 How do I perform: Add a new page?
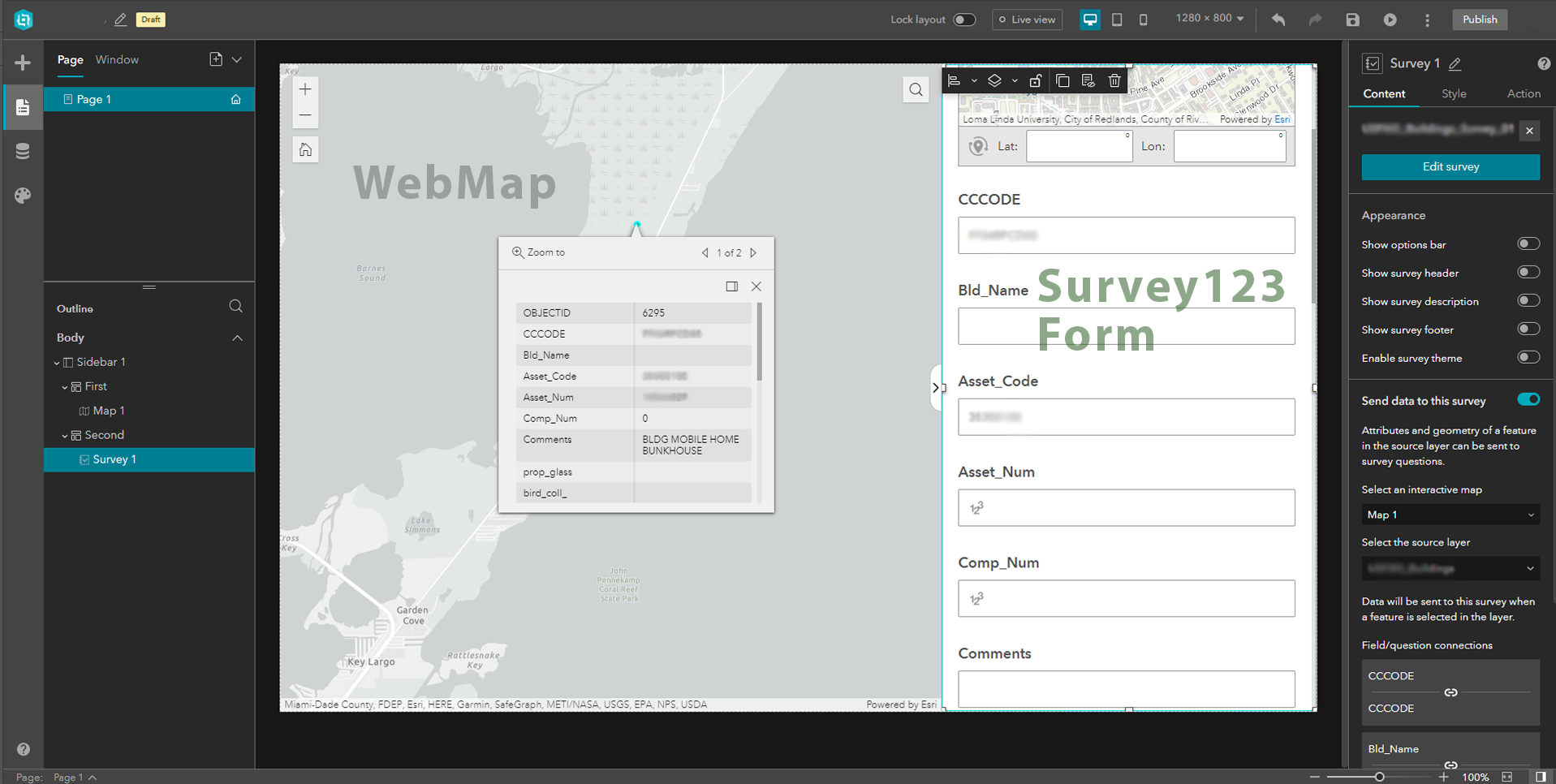coord(215,59)
